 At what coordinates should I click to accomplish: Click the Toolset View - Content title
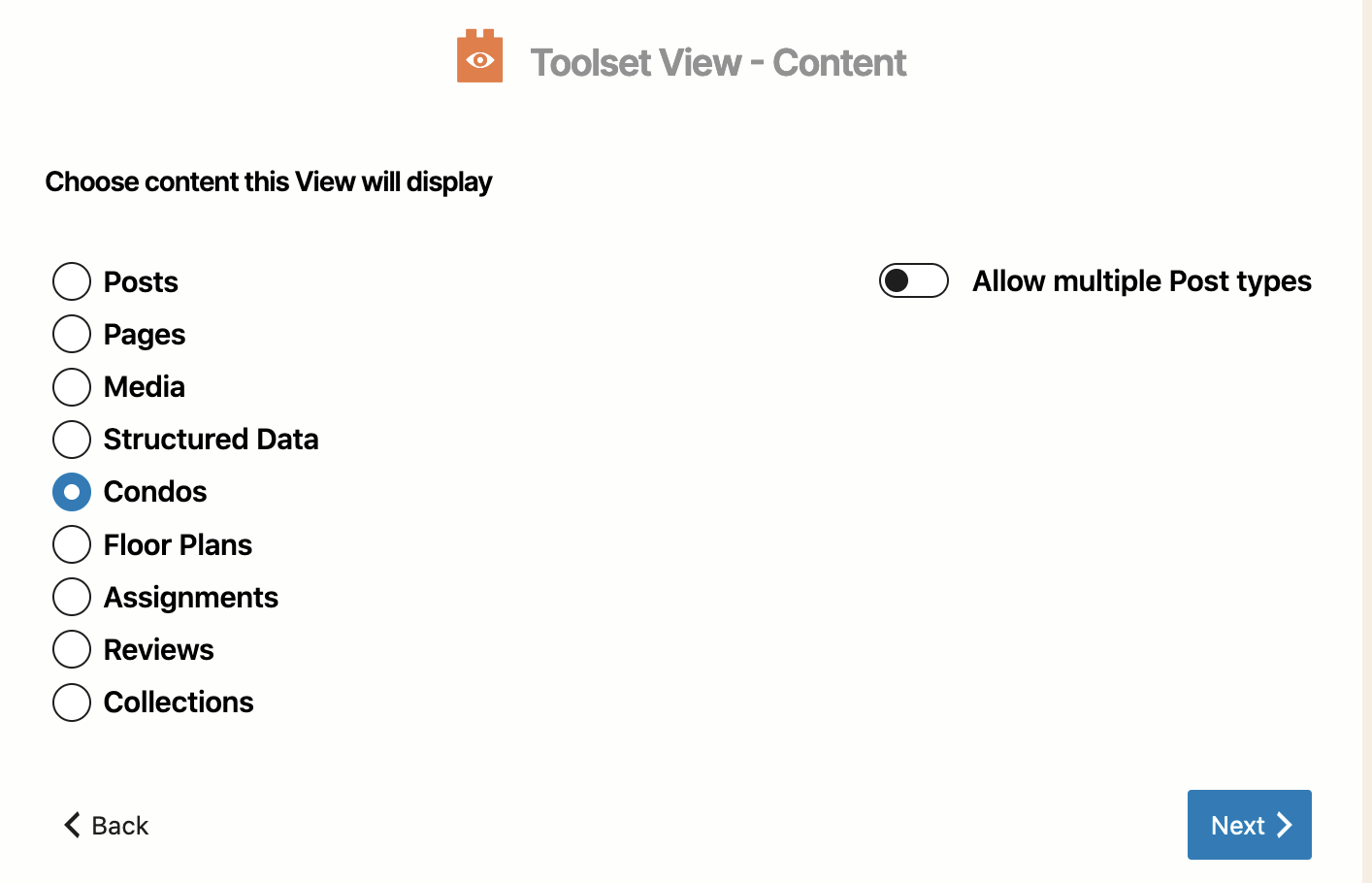(x=718, y=63)
